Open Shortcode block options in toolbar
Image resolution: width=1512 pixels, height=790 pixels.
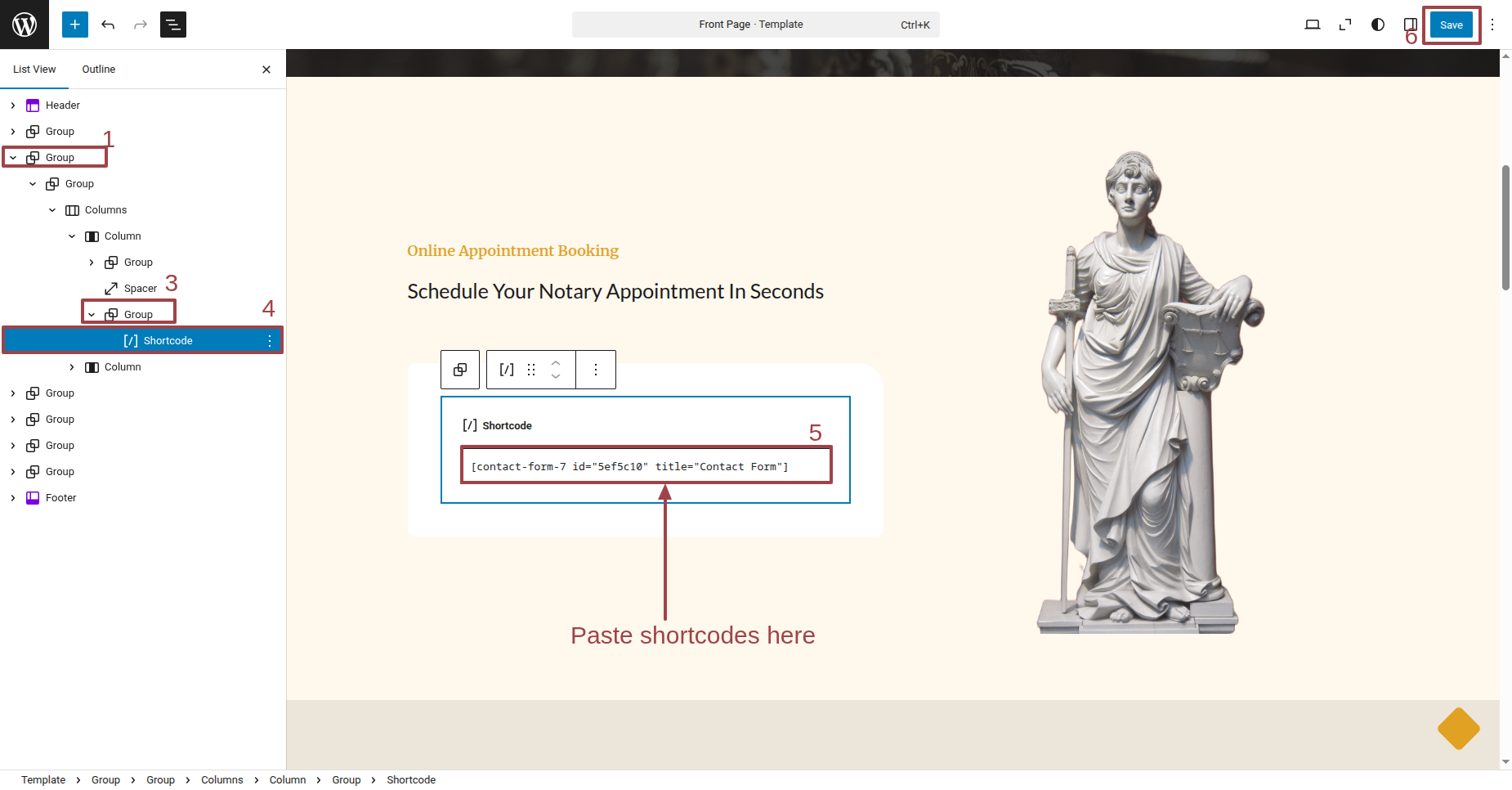[x=596, y=370]
